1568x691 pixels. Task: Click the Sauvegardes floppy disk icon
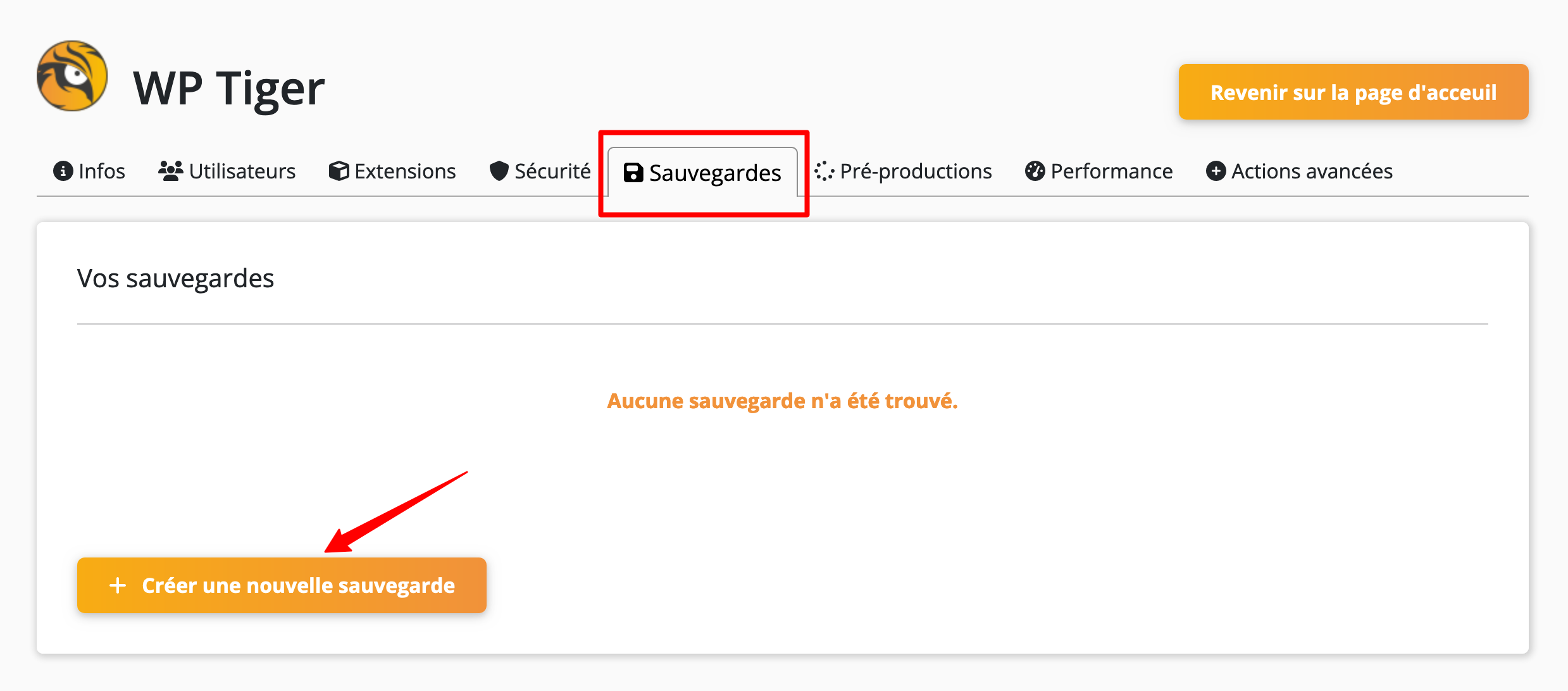632,173
